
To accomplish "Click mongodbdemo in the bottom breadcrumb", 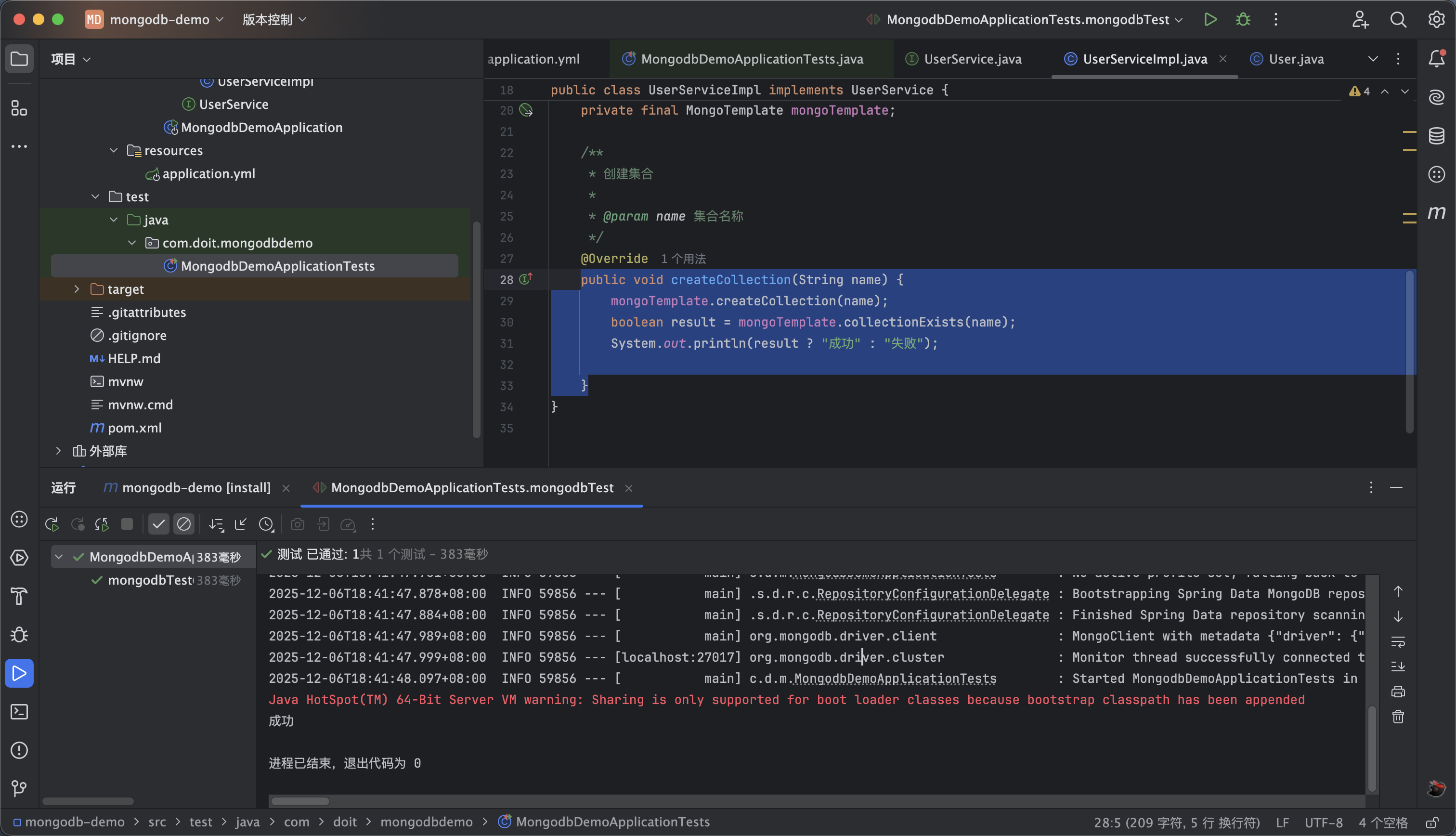I will [426, 822].
